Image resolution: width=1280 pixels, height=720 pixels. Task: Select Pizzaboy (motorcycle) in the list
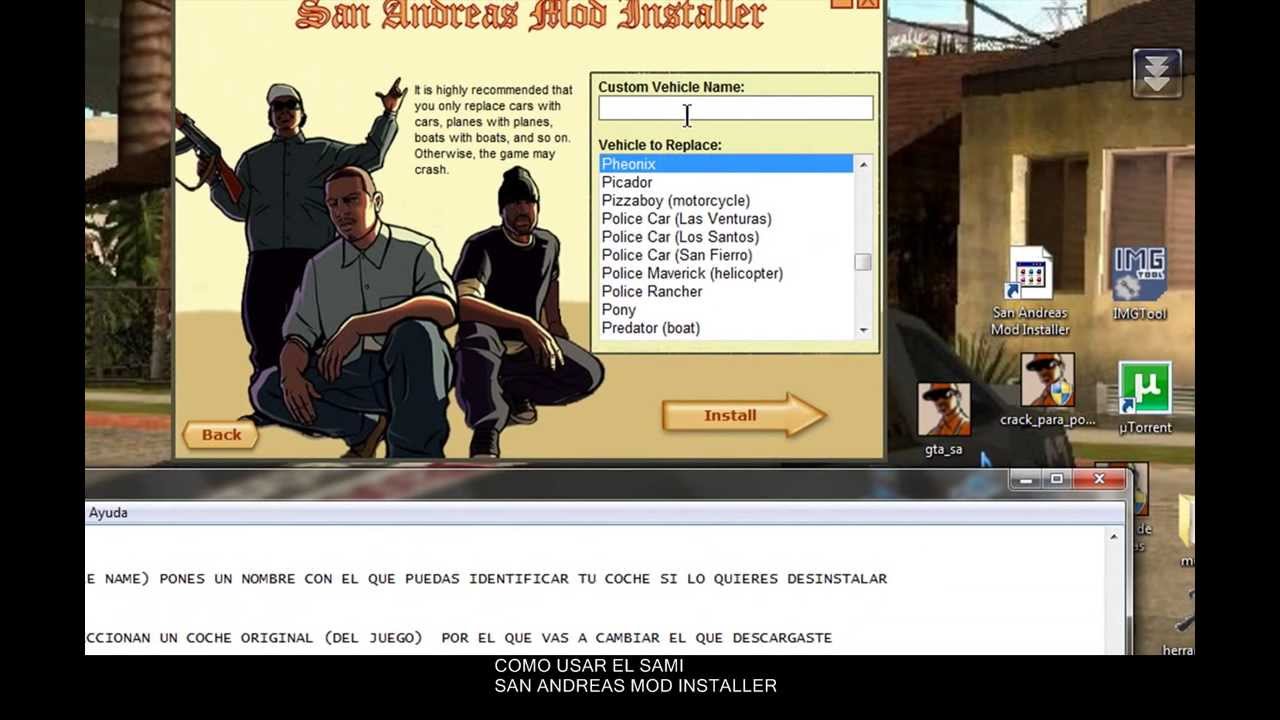[726, 200]
